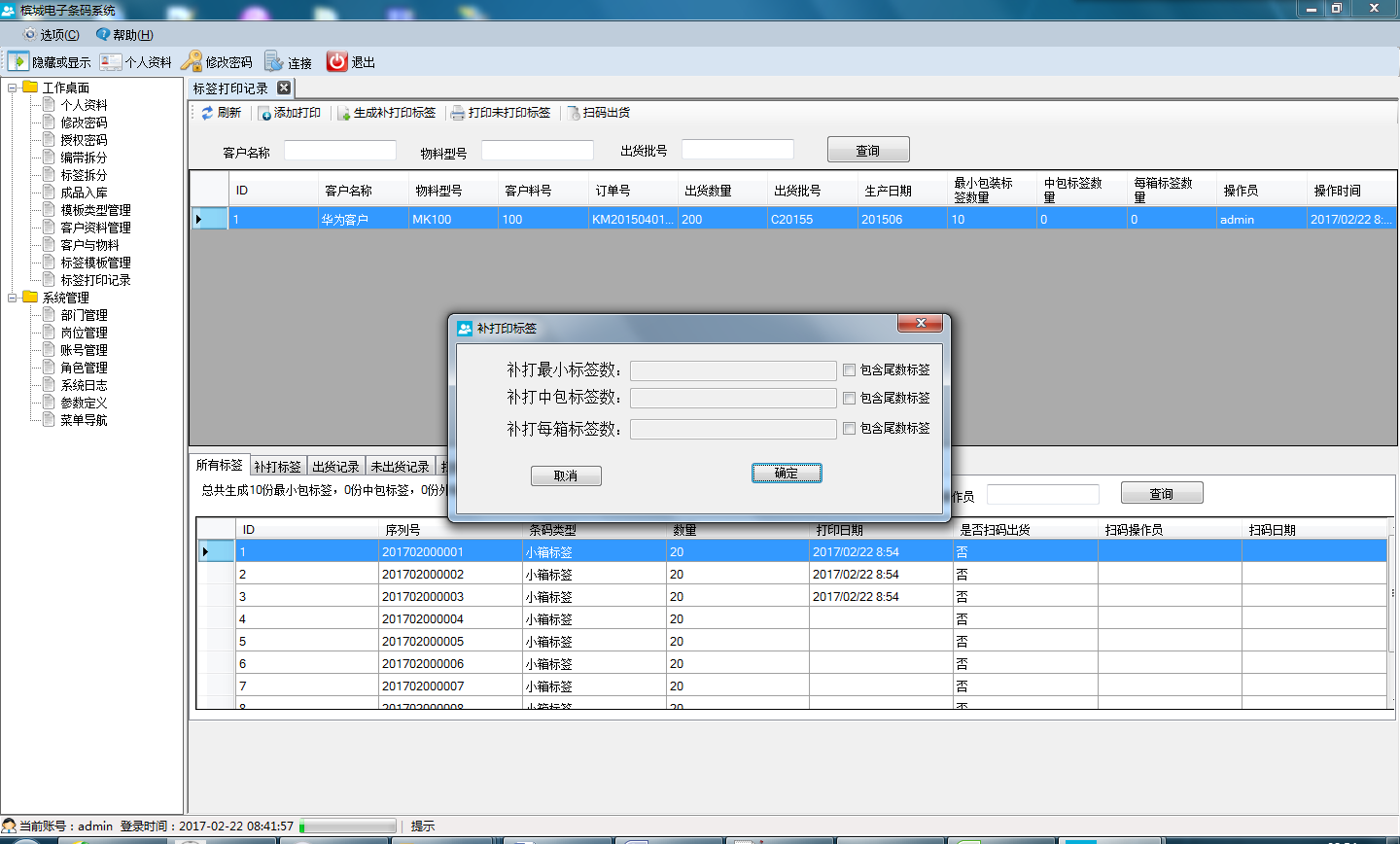The width and height of the screenshot is (1400, 844).
Task: Click the green progress bar in status bar
Action: point(347,826)
